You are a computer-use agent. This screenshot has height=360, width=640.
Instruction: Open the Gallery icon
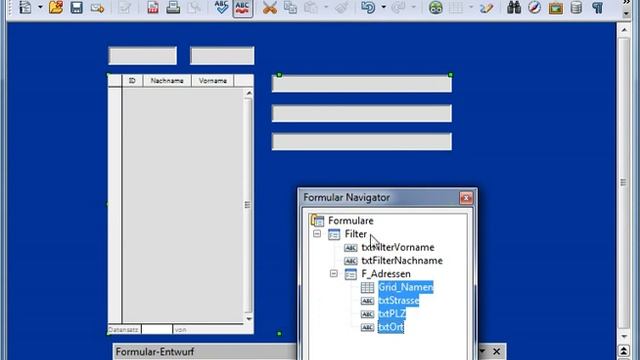[556, 7]
